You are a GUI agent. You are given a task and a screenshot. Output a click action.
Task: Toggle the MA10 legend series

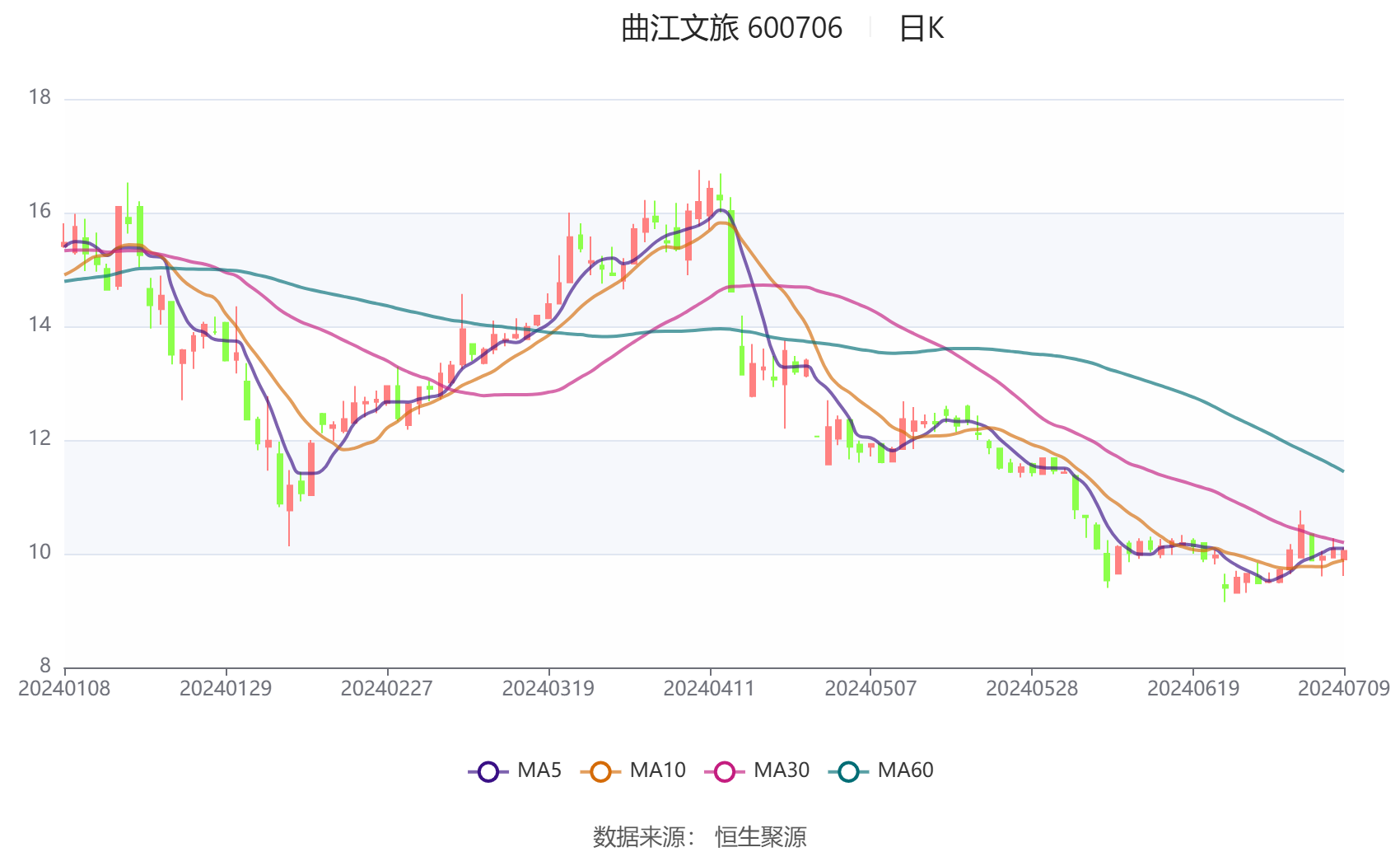click(632, 770)
